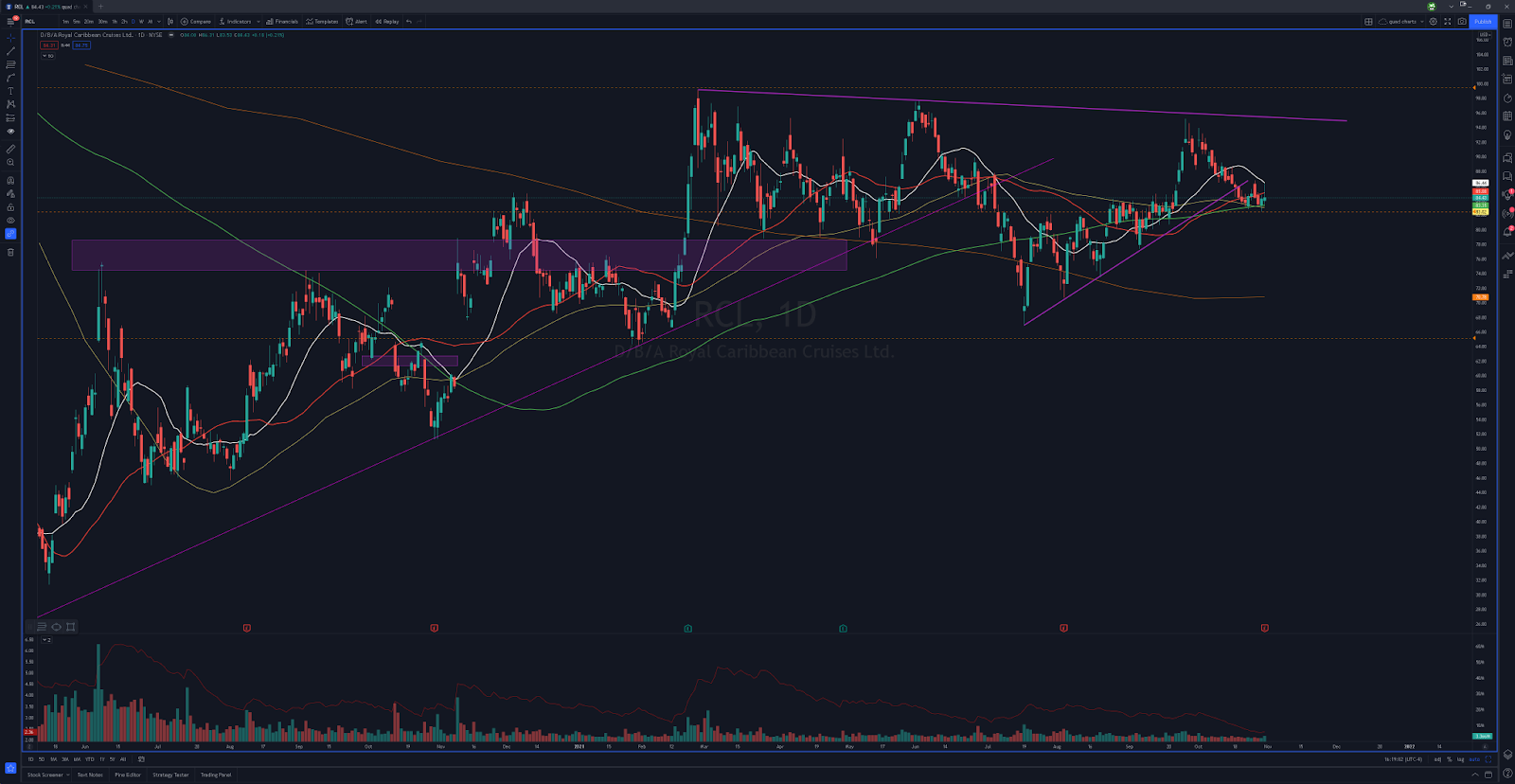Enter fullscreen chart mode
The width and height of the screenshot is (1515, 784).
(1447, 21)
